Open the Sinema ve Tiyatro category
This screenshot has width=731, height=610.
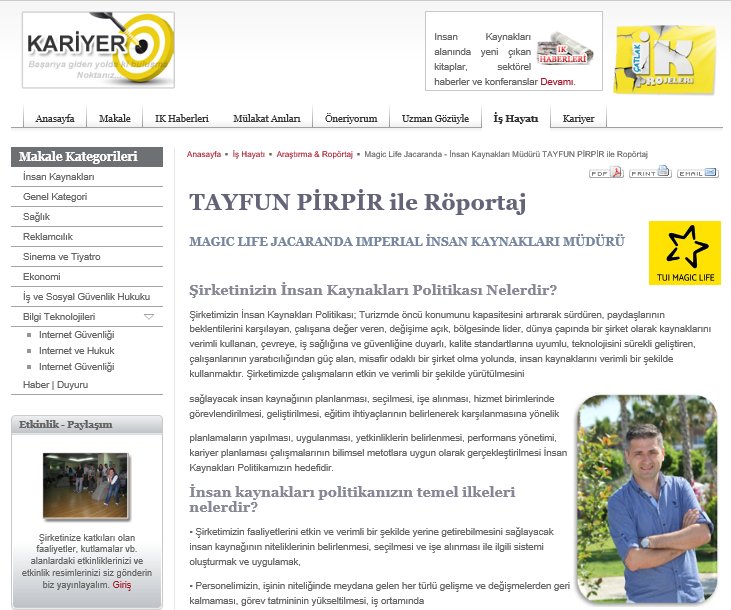click(62, 257)
